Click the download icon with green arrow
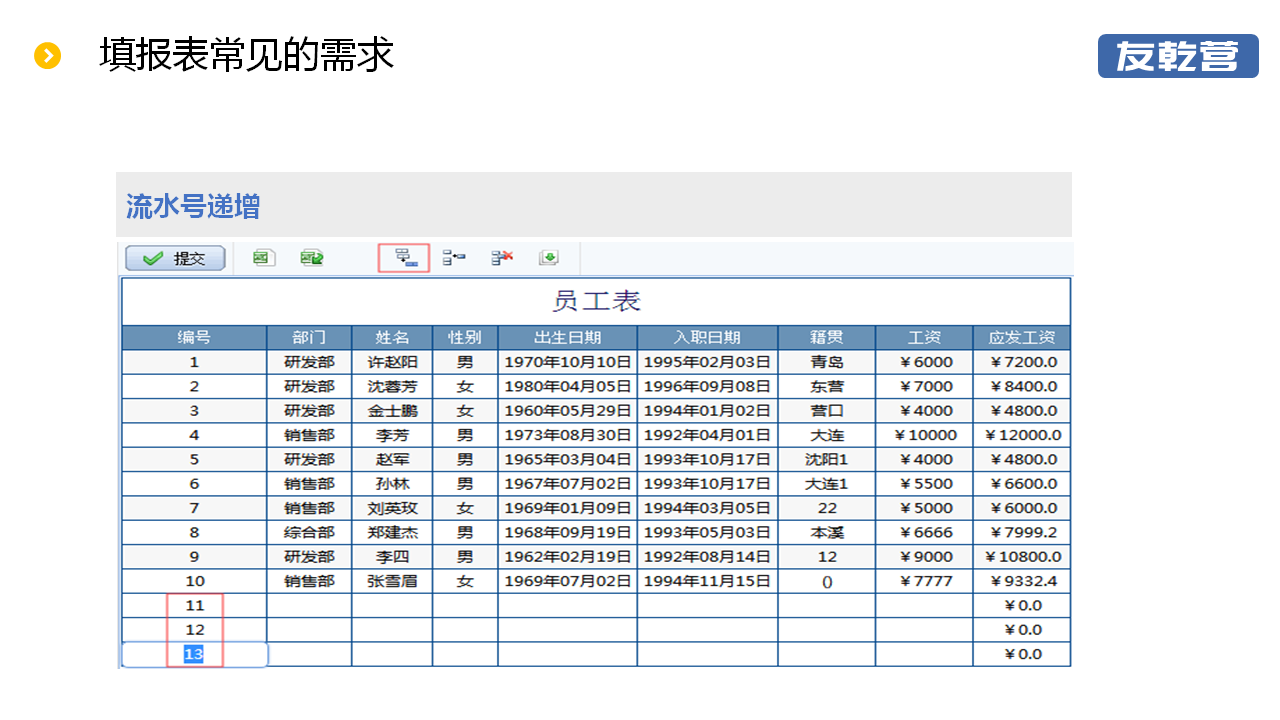 [x=548, y=258]
